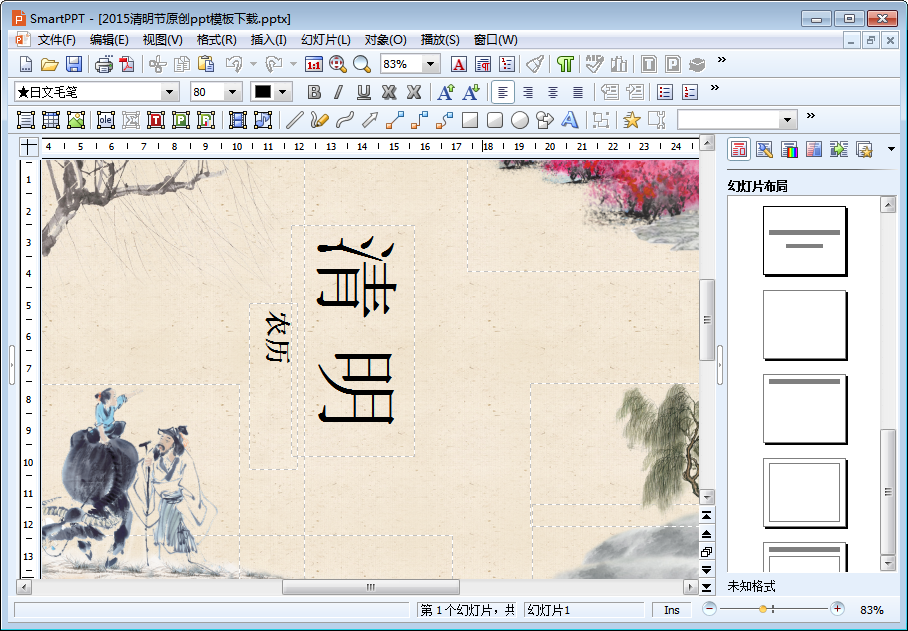This screenshot has height=631, width=908.
Task: Open the 格式(R) menu
Action: [217, 40]
